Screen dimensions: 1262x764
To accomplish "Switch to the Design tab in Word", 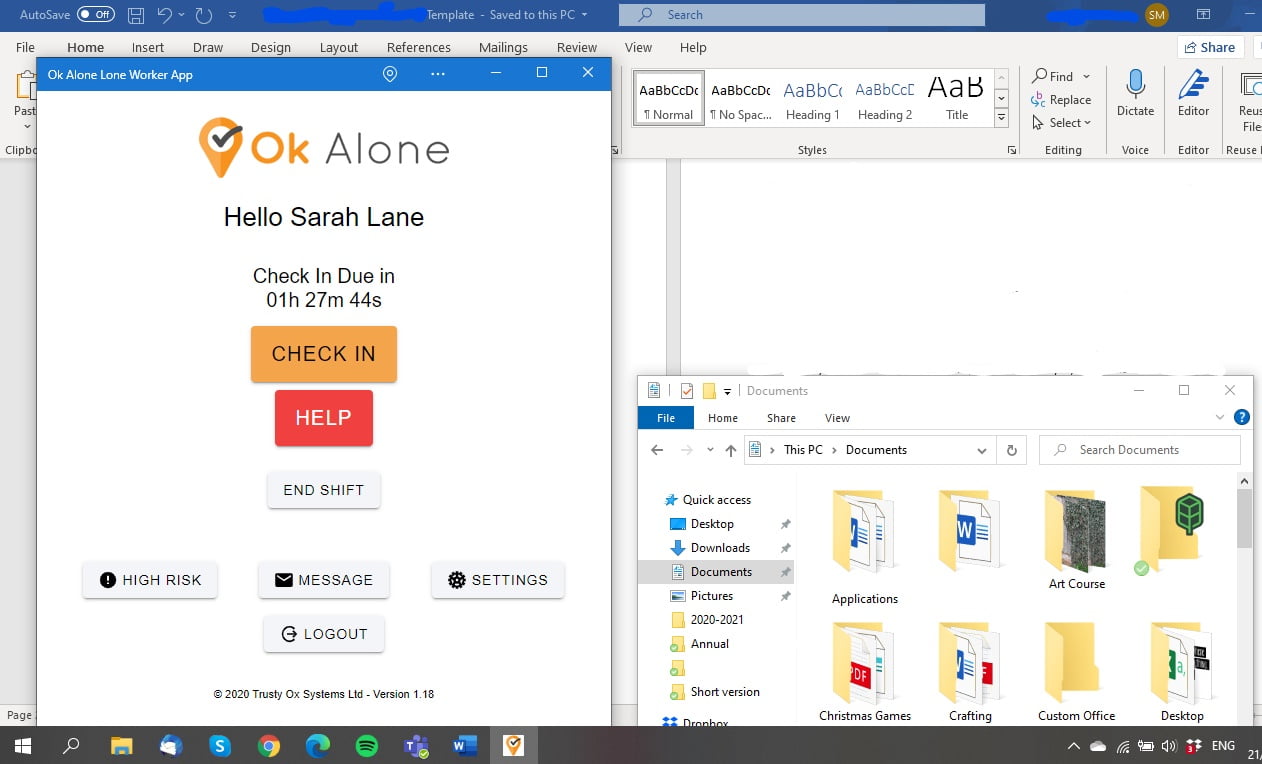I will [x=271, y=47].
